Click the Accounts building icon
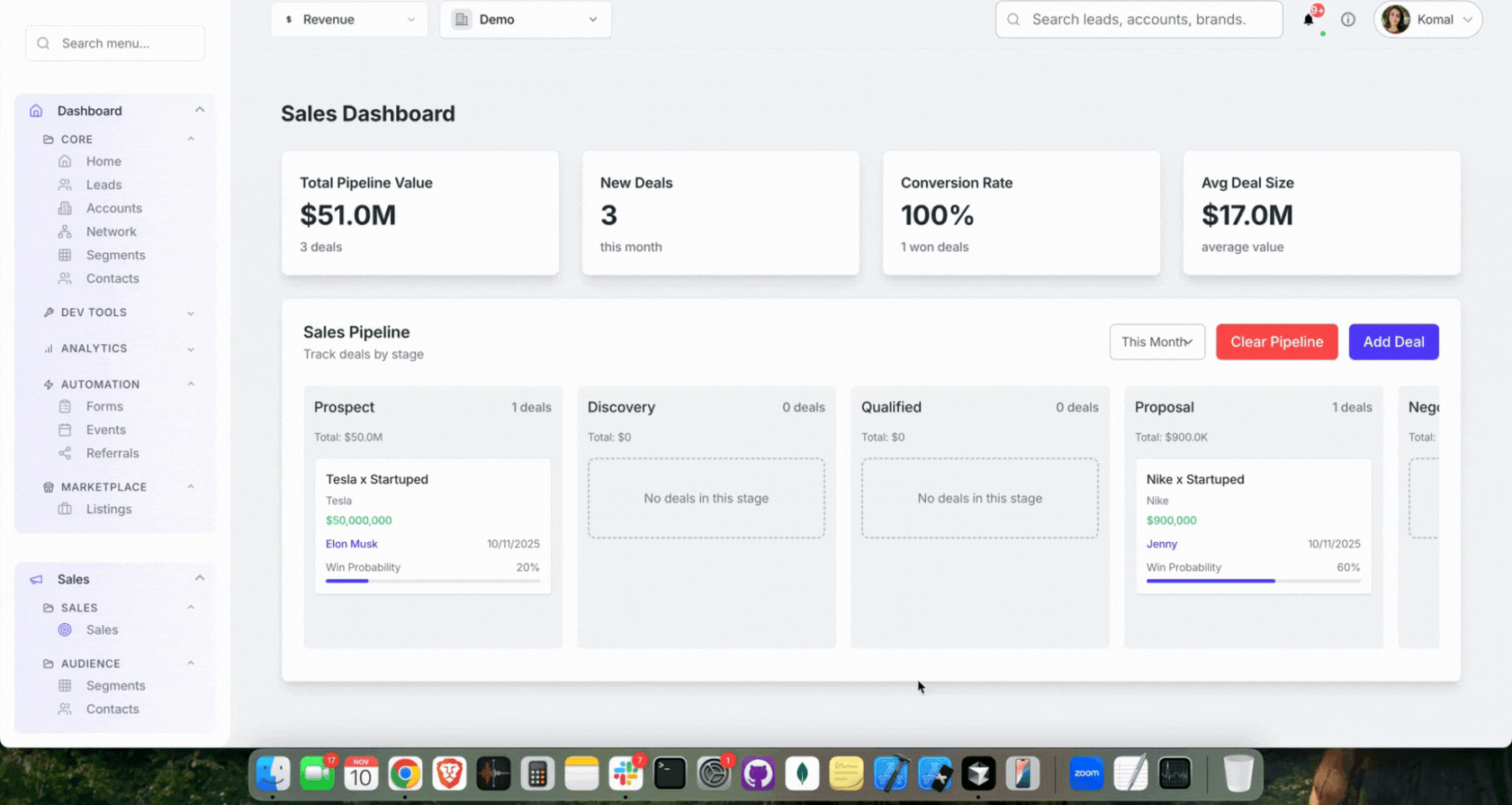 pos(65,208)
